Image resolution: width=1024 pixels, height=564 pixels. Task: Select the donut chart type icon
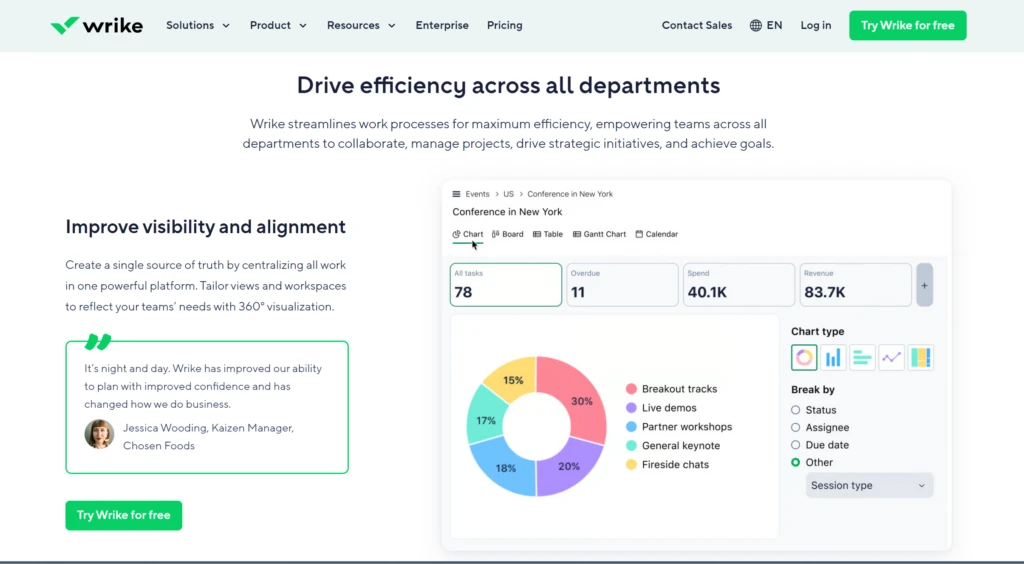tap(804, 357)
